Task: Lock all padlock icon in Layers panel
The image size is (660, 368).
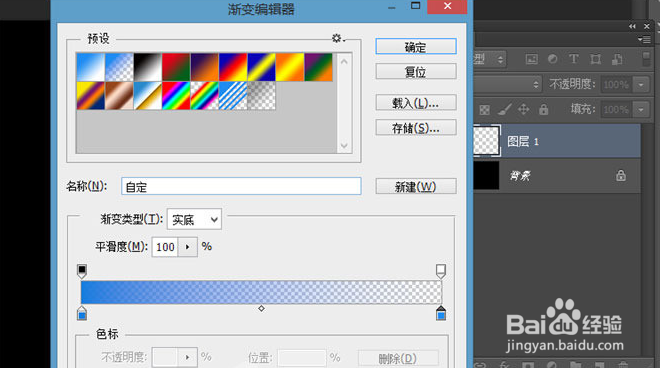Action: [543, 109]
